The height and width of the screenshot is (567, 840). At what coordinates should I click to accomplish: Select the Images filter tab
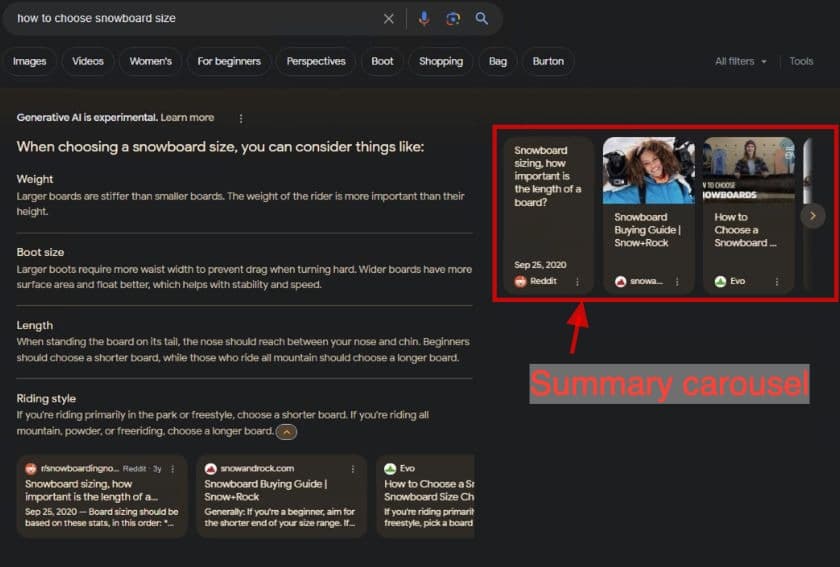click(30, 61)
